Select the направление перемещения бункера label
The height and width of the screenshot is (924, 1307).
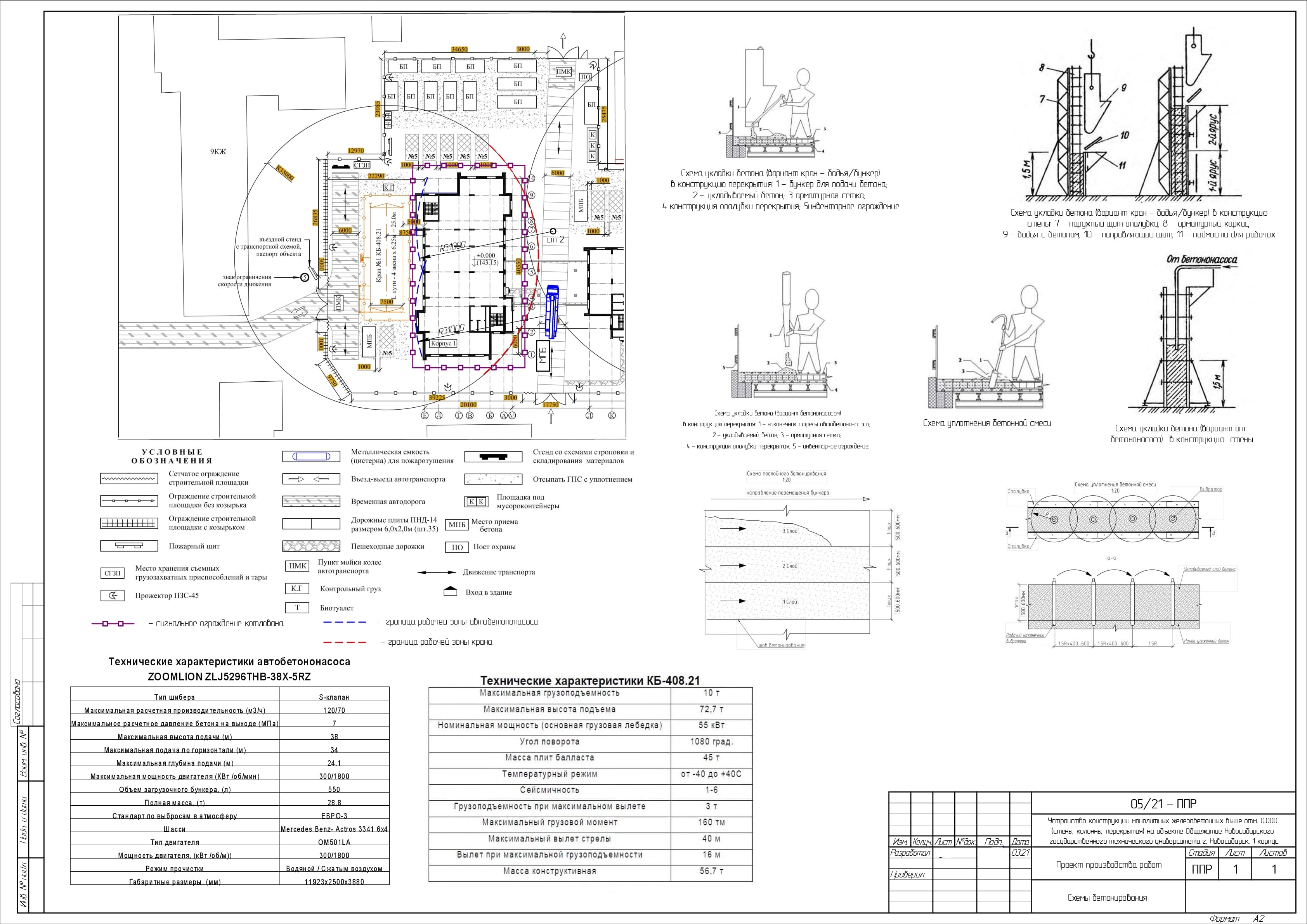(787, 493)
